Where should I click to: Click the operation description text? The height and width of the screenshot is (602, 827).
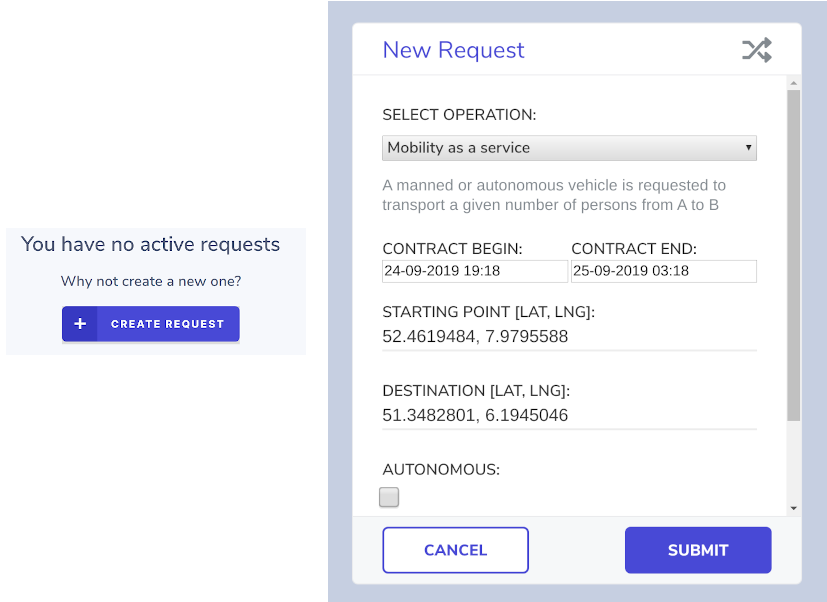[554, 195]
